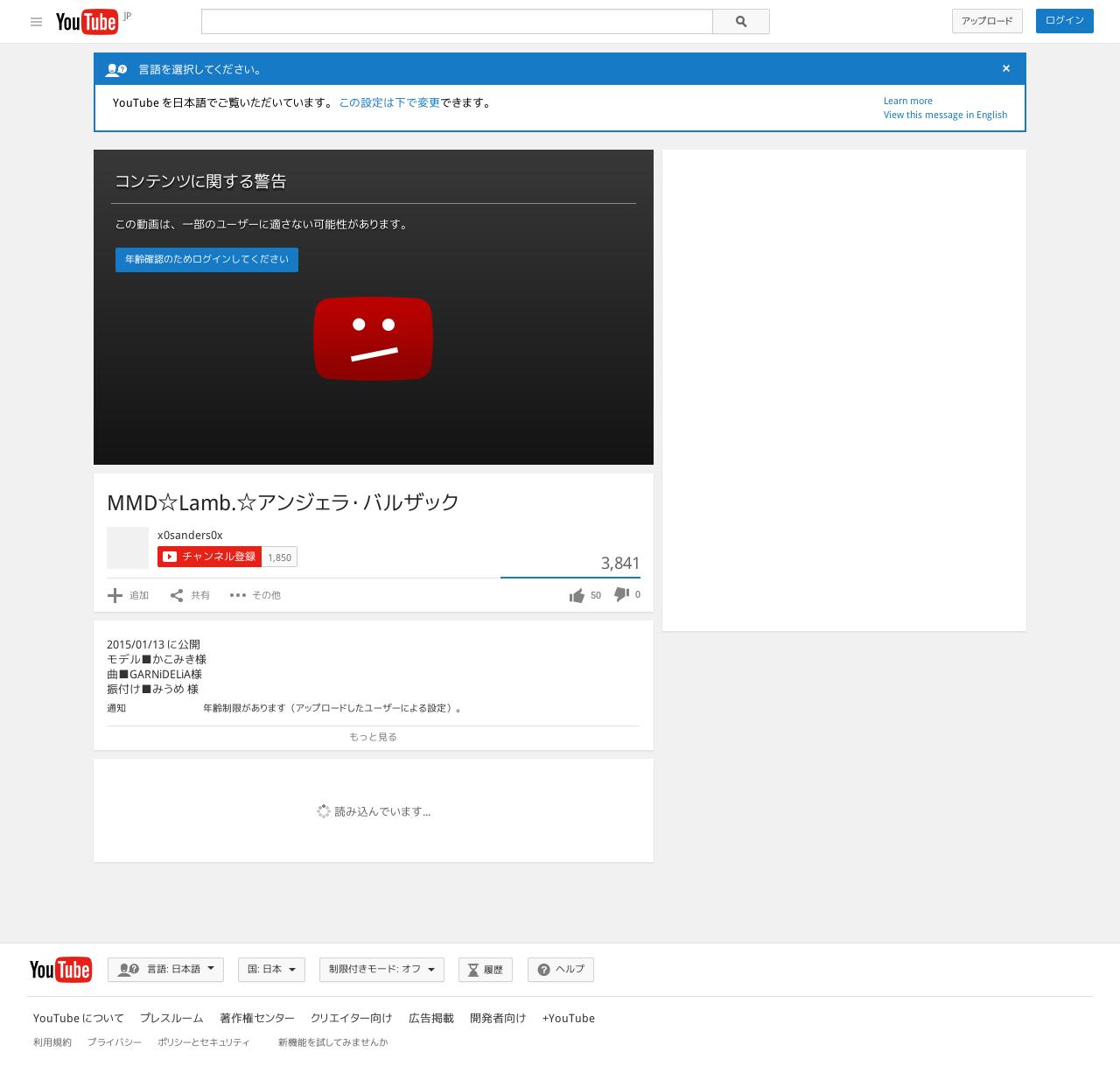
Task: Click the アップロード upload button
Action: 987,21
